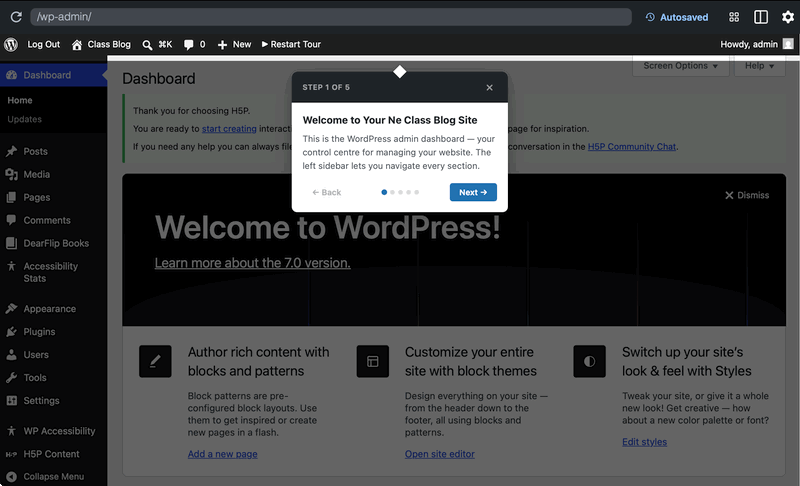
Task: Open the Home submenu item
Action: coord(20,100)
